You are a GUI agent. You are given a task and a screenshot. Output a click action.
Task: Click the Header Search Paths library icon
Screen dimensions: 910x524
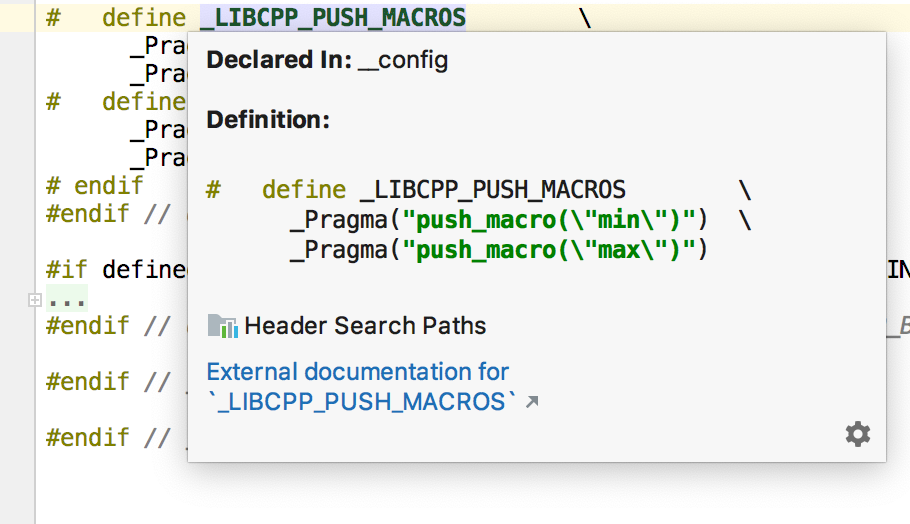click(x=222, y=326)
